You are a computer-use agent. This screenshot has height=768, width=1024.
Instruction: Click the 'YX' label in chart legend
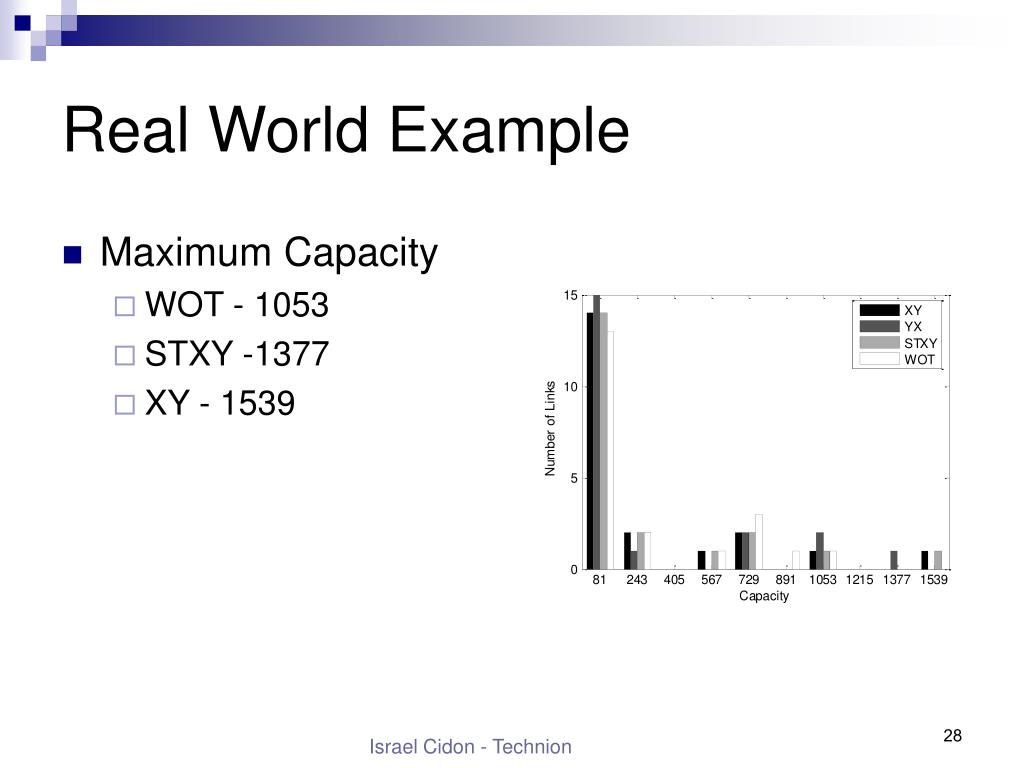tap(913, 327)
